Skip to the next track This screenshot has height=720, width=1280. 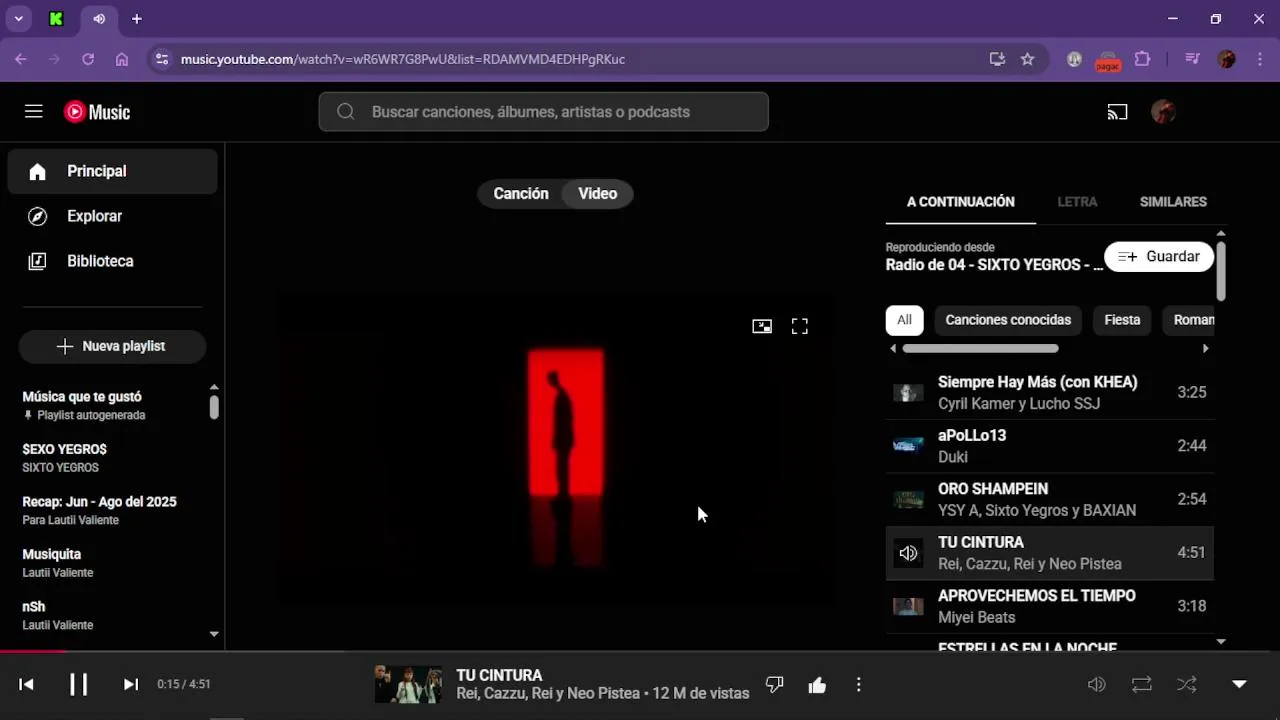[x=131, y=684]
